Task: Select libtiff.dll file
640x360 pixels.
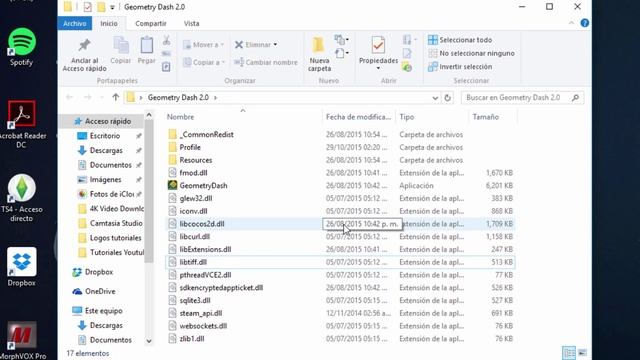Action: (x=193, y=262)
